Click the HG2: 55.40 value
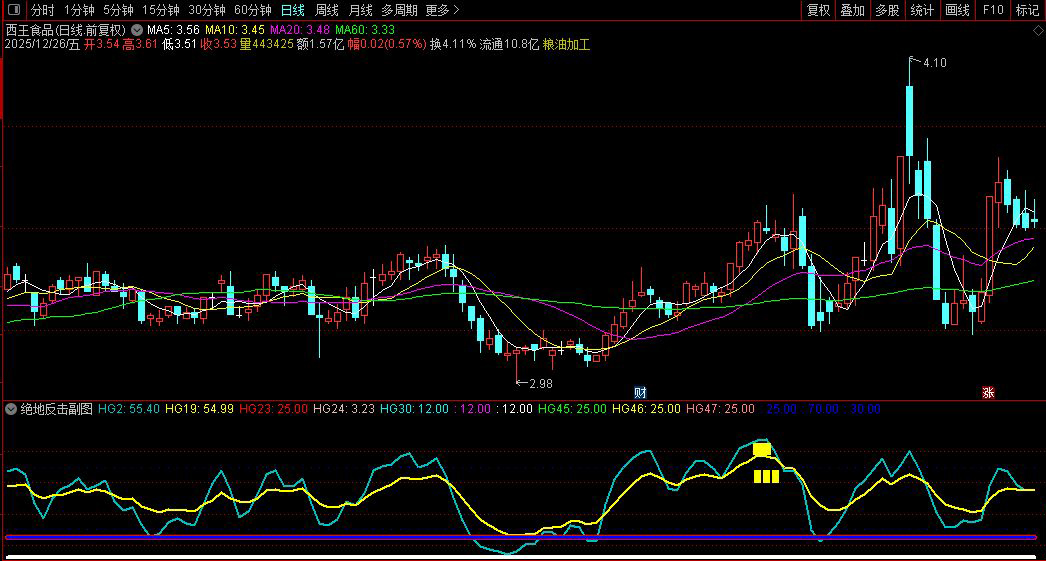 coord(129,409)
